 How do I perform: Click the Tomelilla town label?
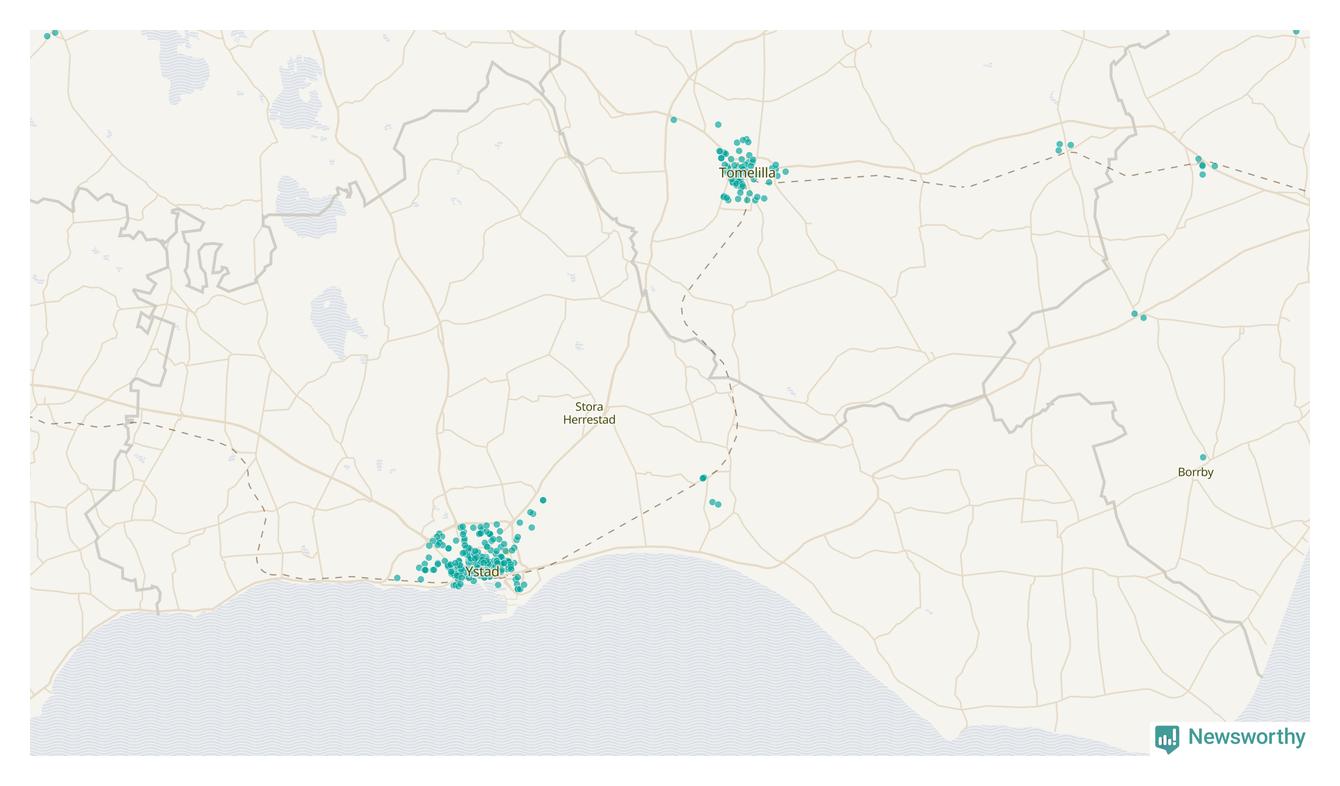pos(747,173)
